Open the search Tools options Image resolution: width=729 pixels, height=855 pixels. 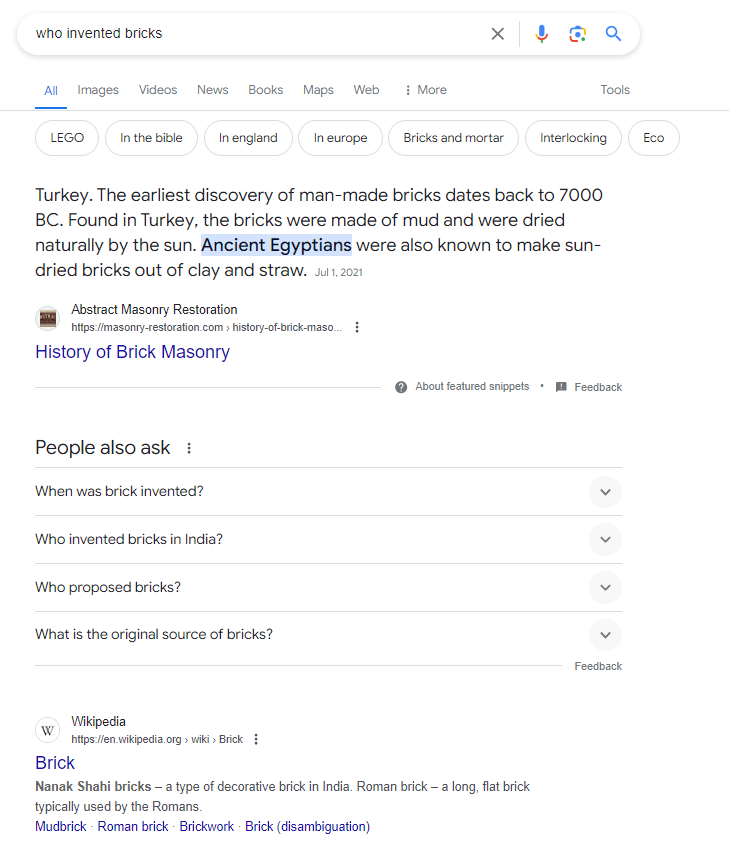[615, 90]
